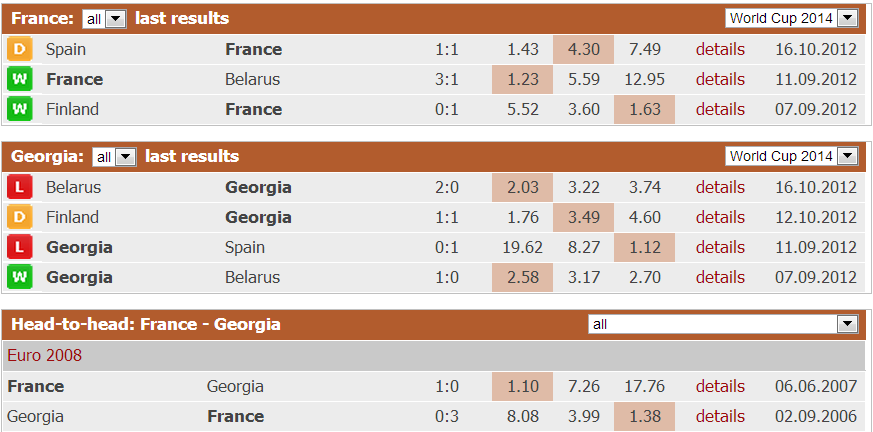Open Georgia's 'all' venue filter dropdown
Image resolution: width=873 pixels, height=432 pixels.
(x=114, y=157)
